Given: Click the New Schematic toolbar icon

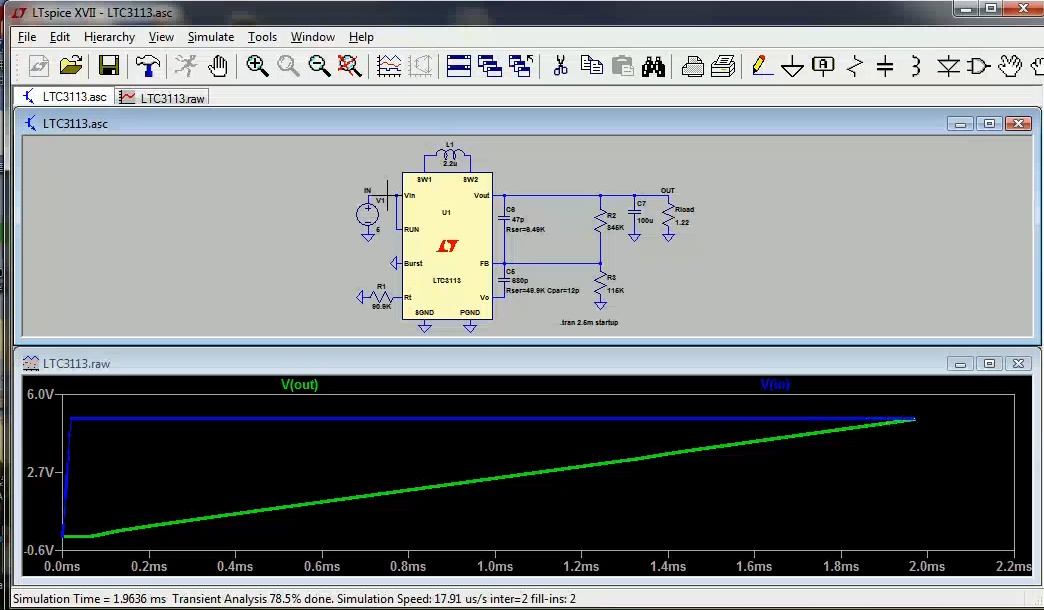Looking at the screenshot, I should tap(39, 66).
